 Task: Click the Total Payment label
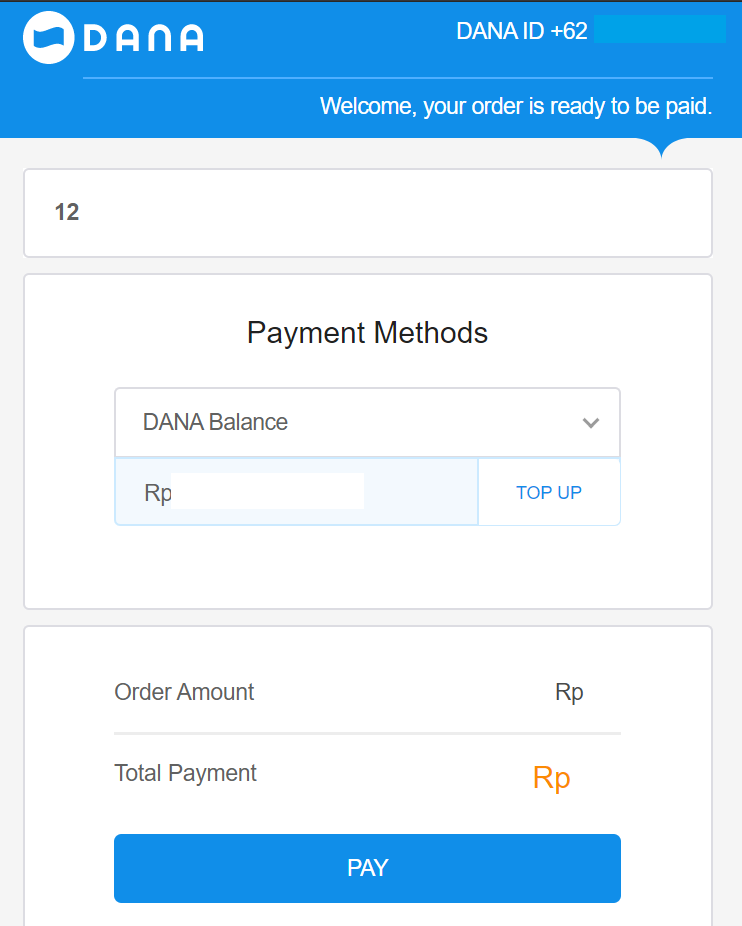[186, 773]
